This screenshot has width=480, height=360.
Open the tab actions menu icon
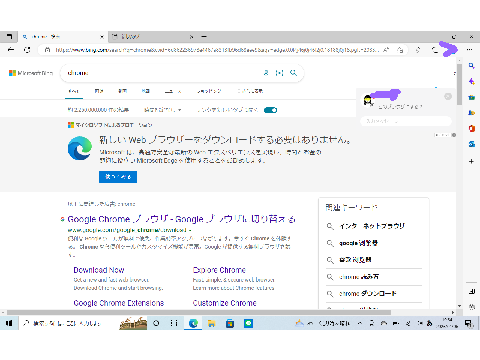point(9,36)
